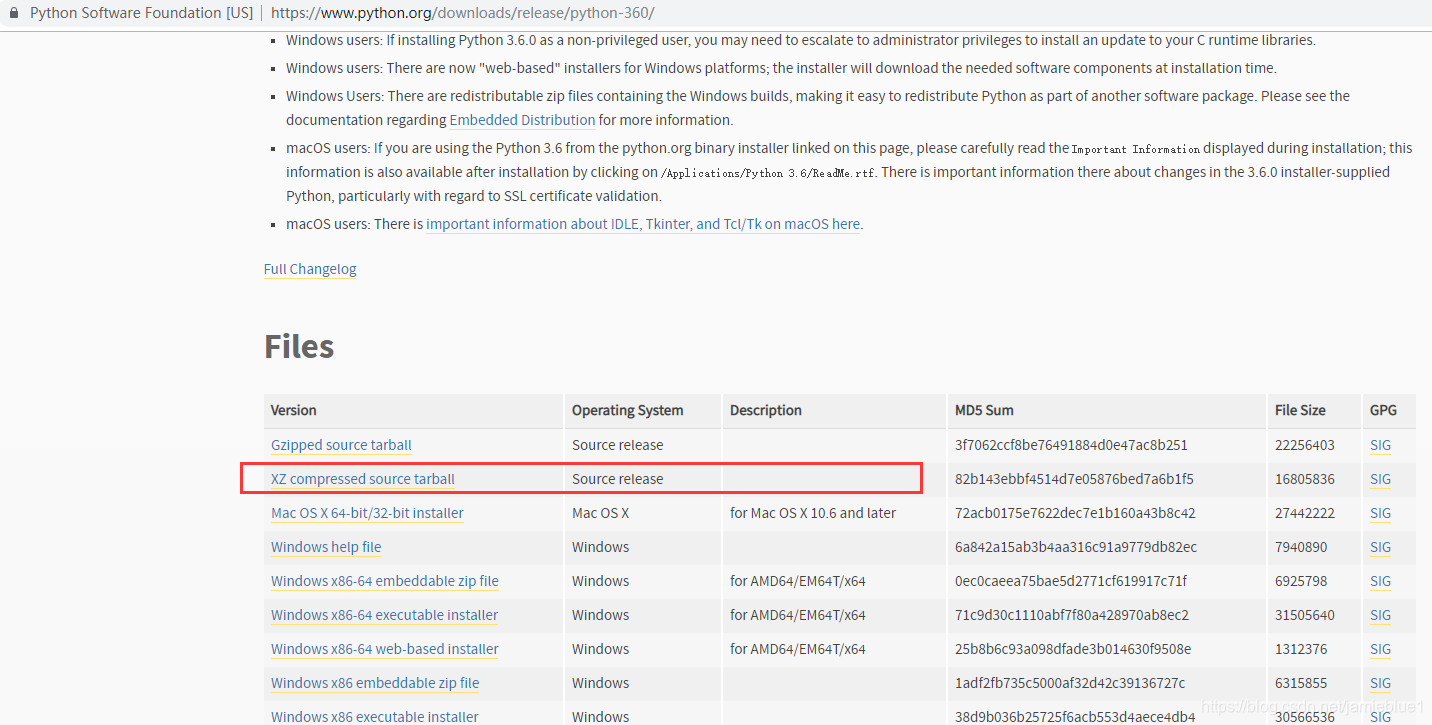
Task: Download Windows x86 embeddable zip file
Action: pos(375,683)
